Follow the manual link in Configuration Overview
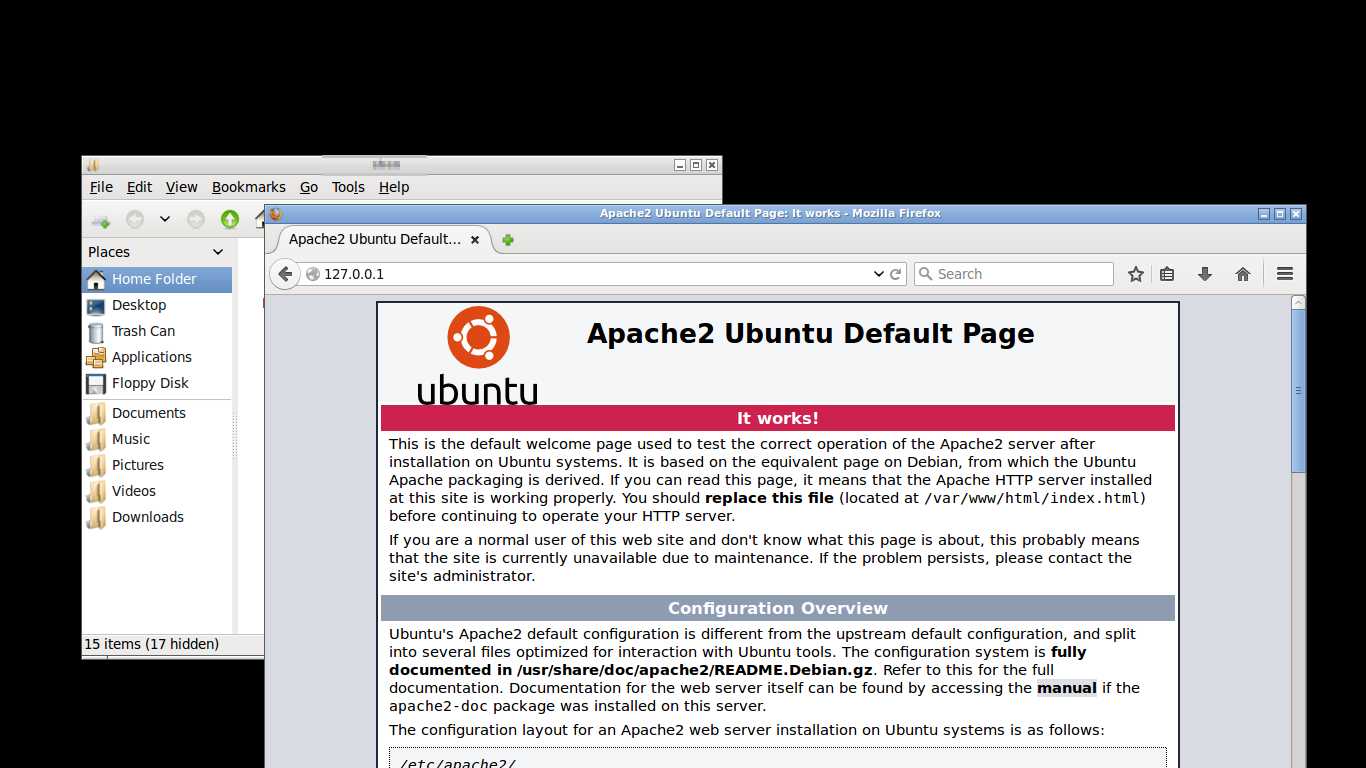The image size is (1366, 768). click(1067, 688)
